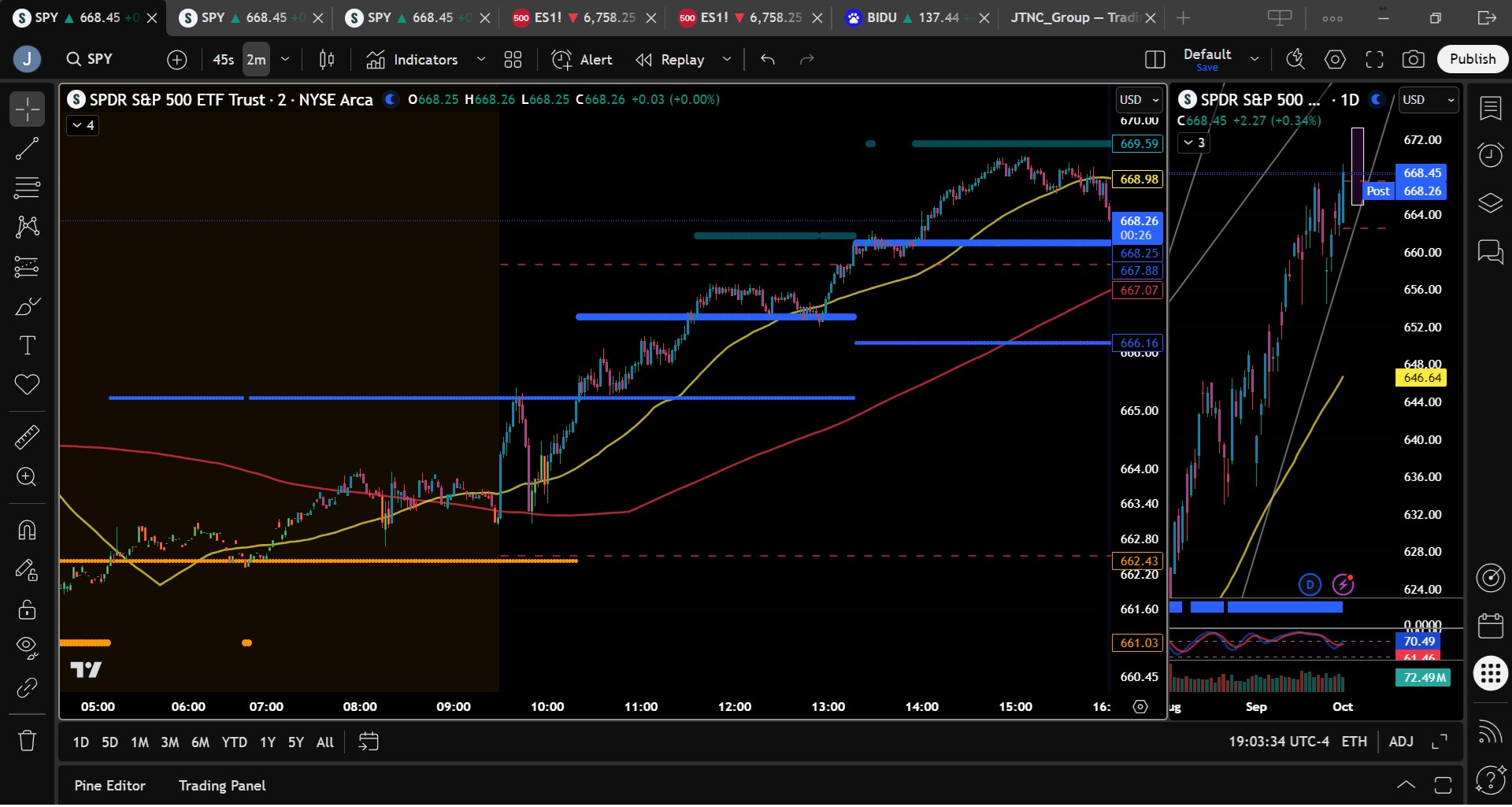Image resolution: width=1512 pixels, height=807 pixels.
Task: Open the layout setup split icon
Action: (1154, 60)
